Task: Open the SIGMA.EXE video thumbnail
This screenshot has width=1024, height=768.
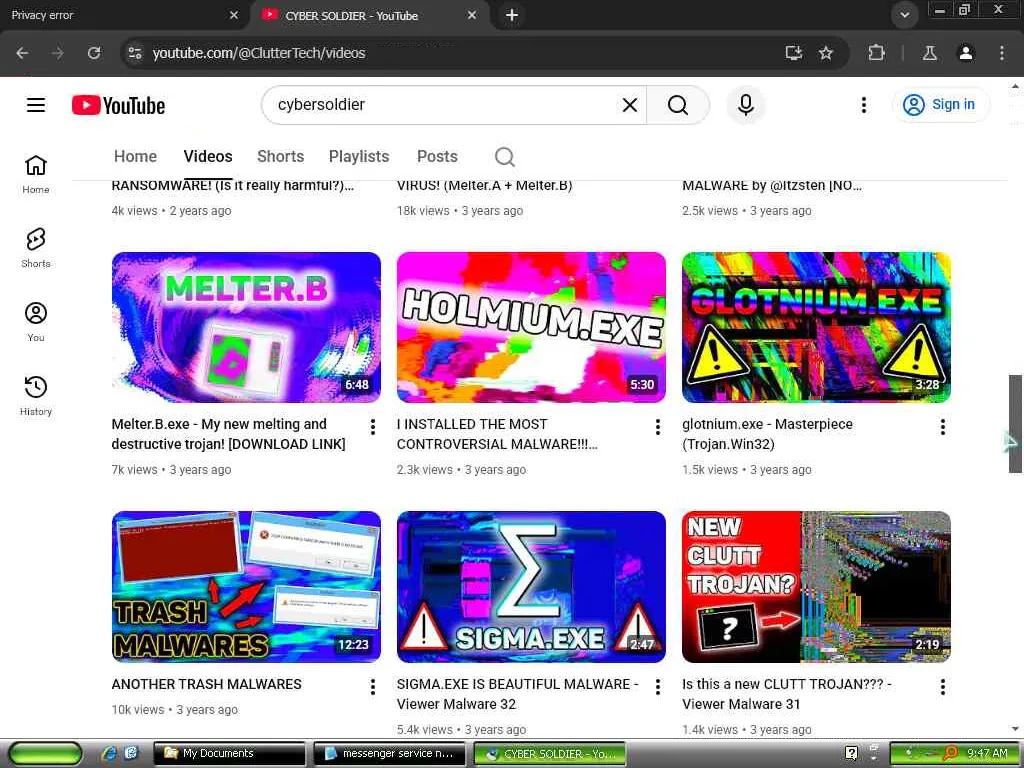Action: click(x=531, y=586)
